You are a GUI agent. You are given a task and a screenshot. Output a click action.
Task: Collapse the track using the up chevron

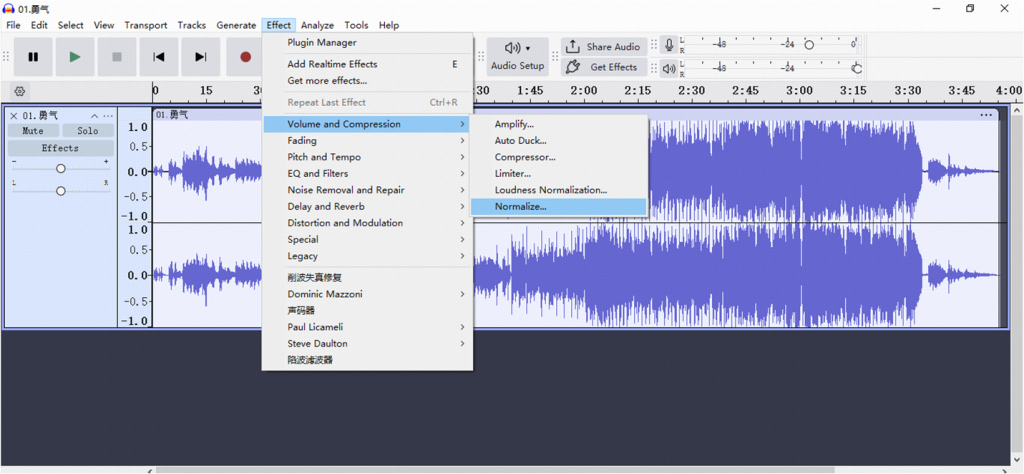(x=95, y=116)
